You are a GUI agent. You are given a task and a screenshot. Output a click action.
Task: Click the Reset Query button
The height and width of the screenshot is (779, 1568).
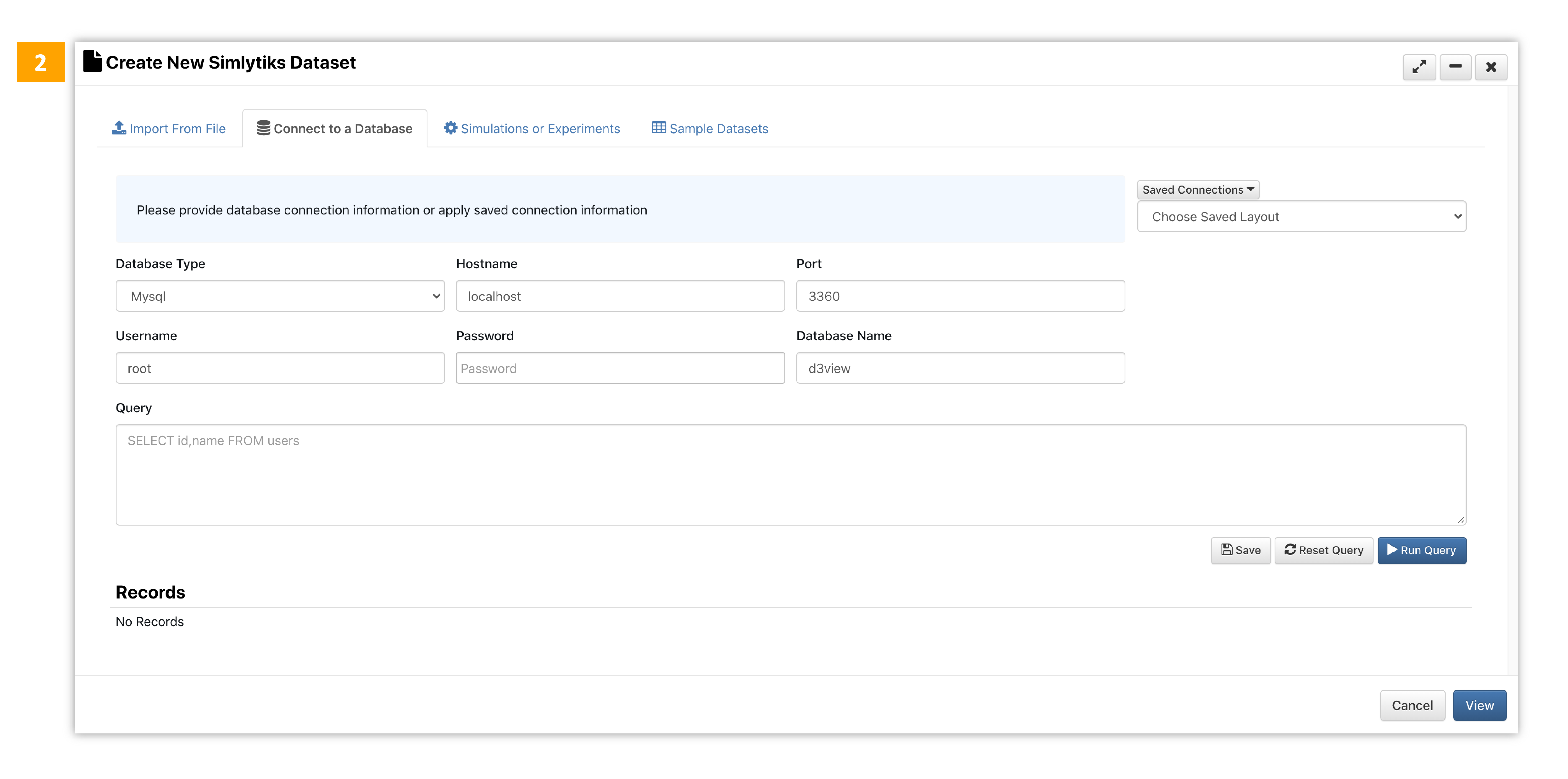click(1323, 550)
